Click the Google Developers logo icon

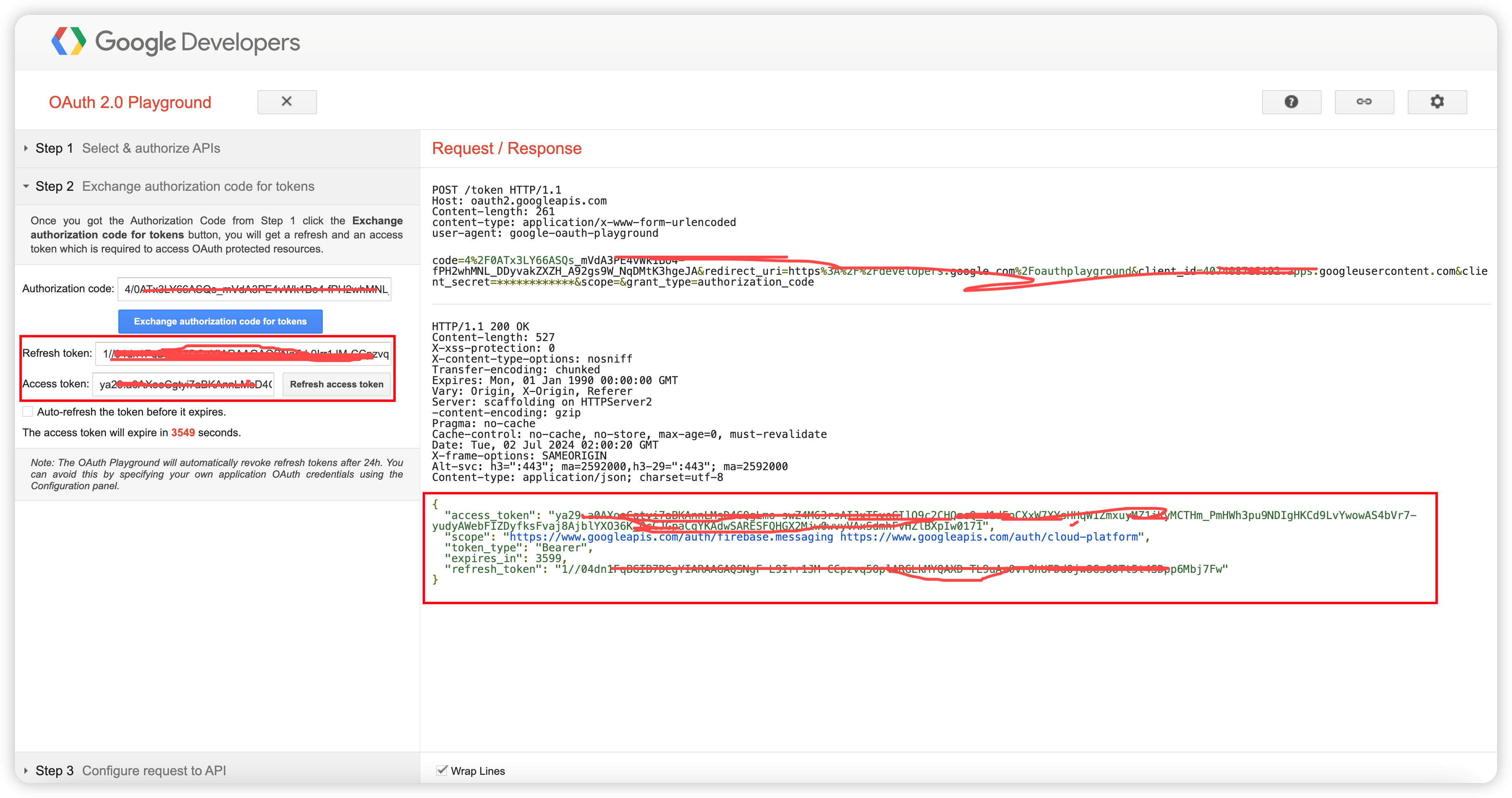69,41
